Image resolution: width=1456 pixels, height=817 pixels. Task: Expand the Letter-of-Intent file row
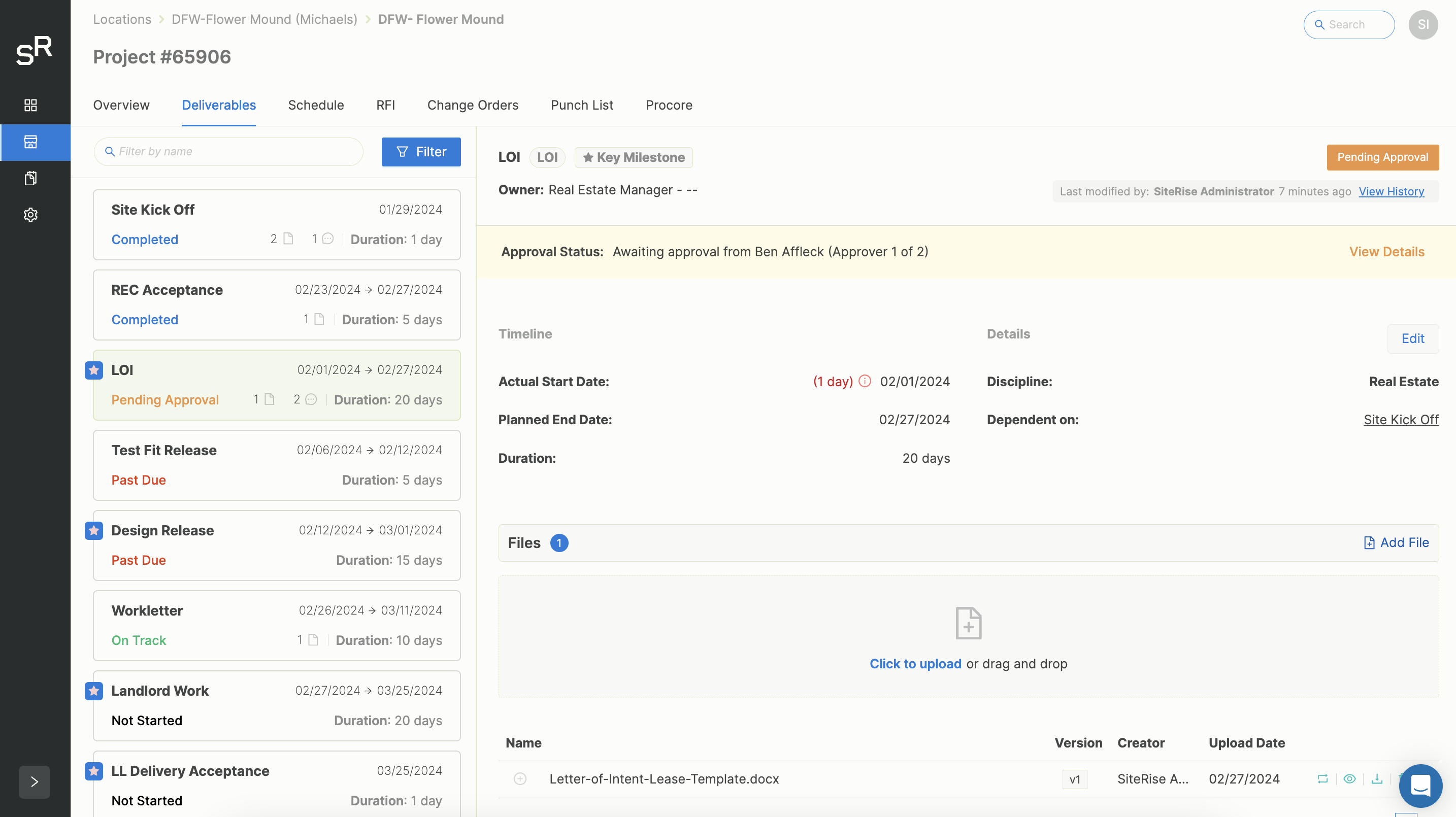[x=520, y=778]
